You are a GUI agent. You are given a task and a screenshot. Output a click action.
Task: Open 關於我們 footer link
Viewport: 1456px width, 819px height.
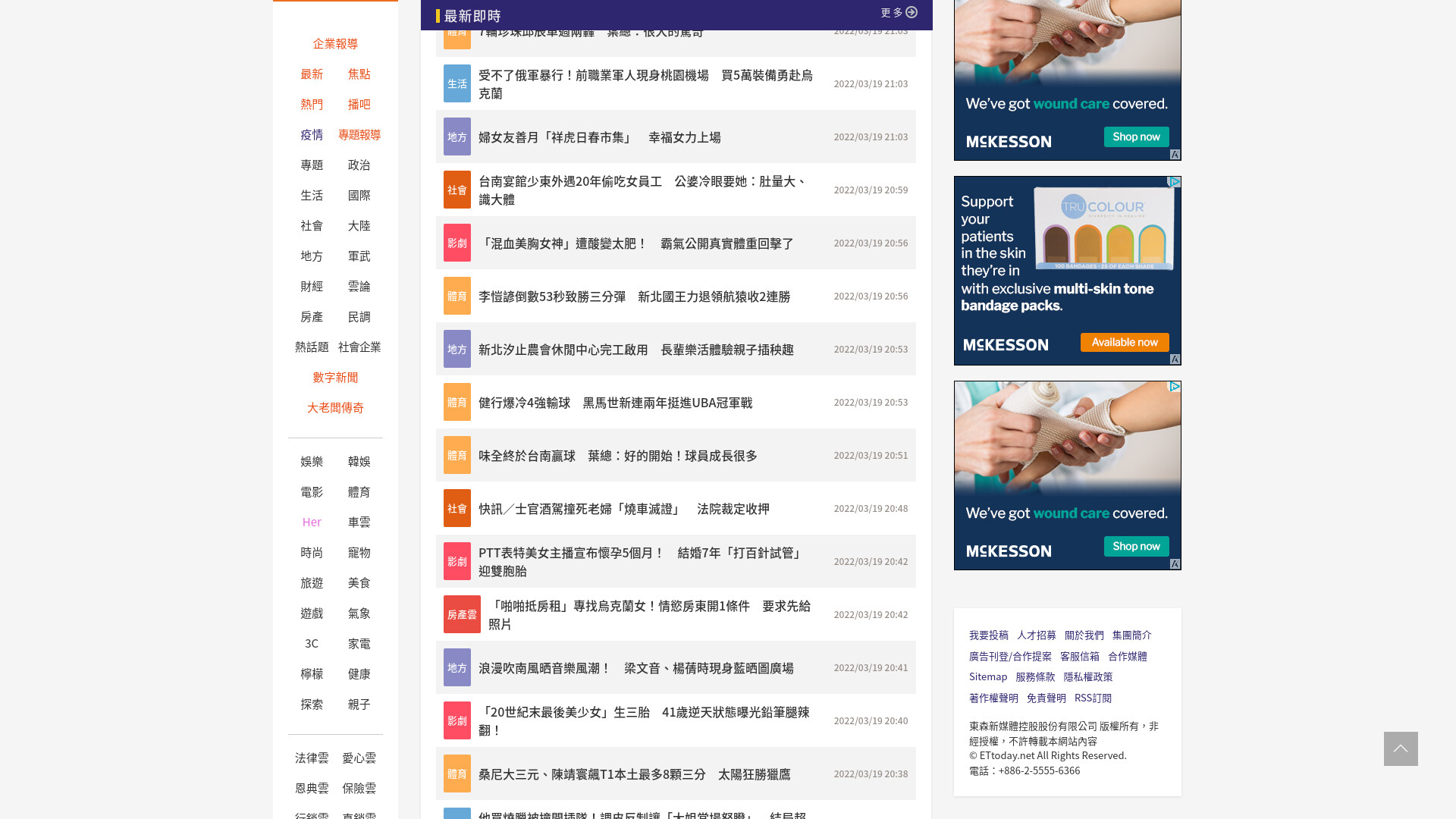1084,635
